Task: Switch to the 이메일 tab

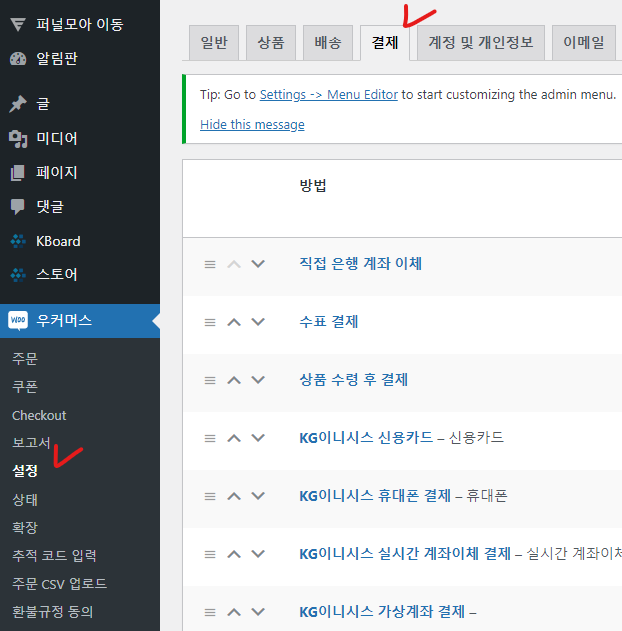Action: tap(584, 43)
